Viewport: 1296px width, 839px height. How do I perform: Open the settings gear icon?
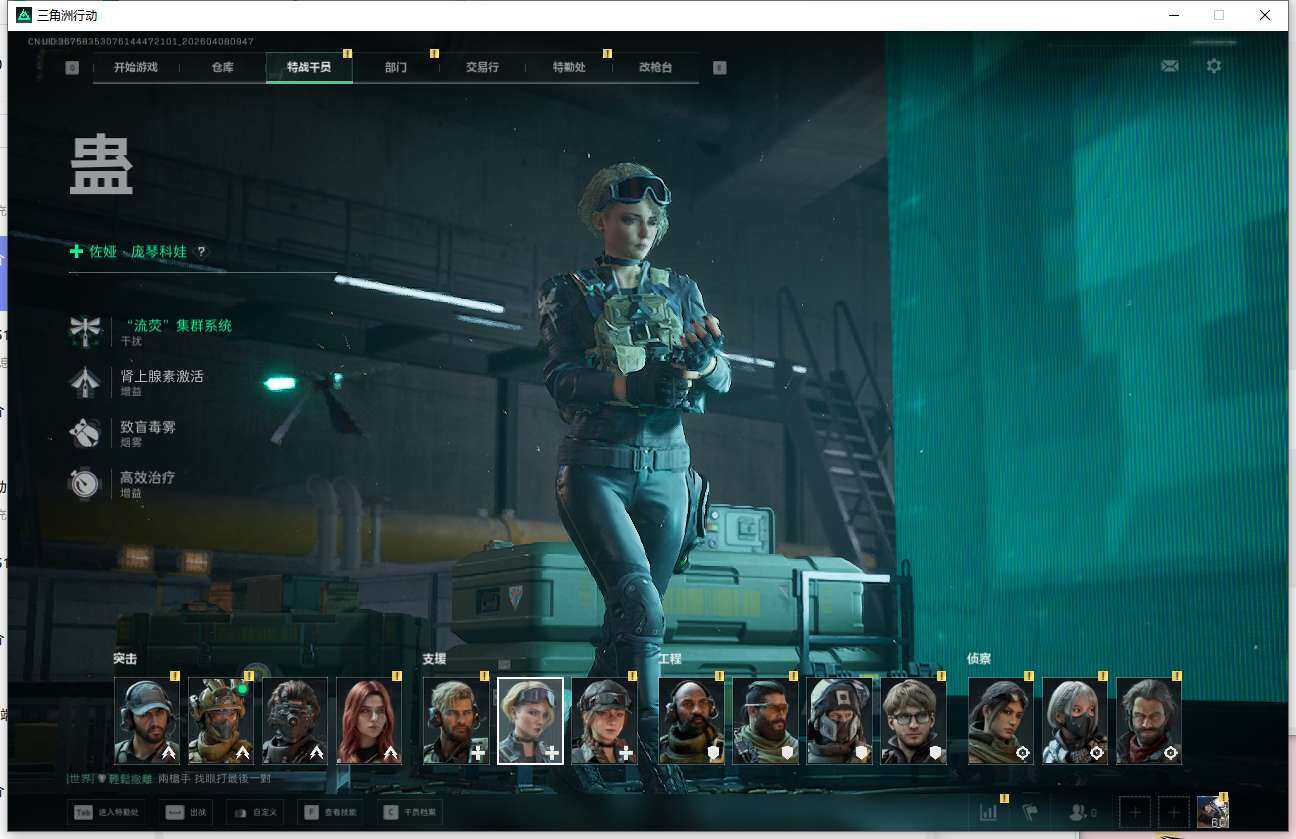[1213, 66]
